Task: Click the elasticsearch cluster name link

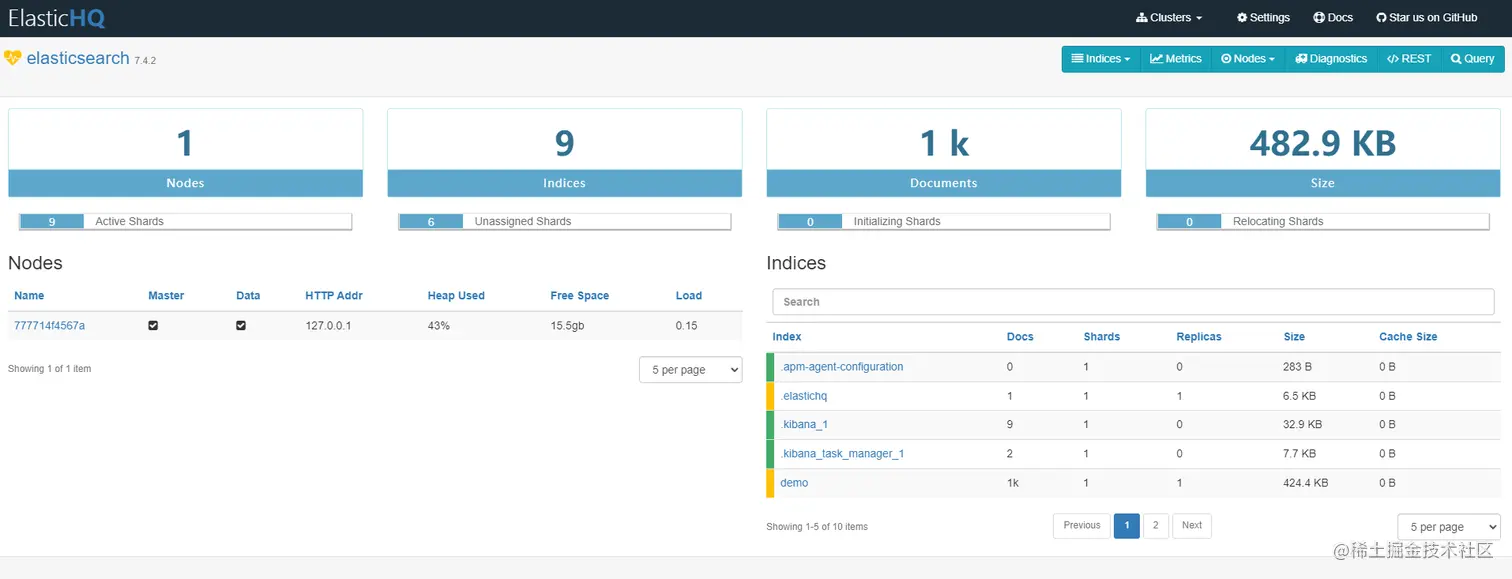Action: 78,58
